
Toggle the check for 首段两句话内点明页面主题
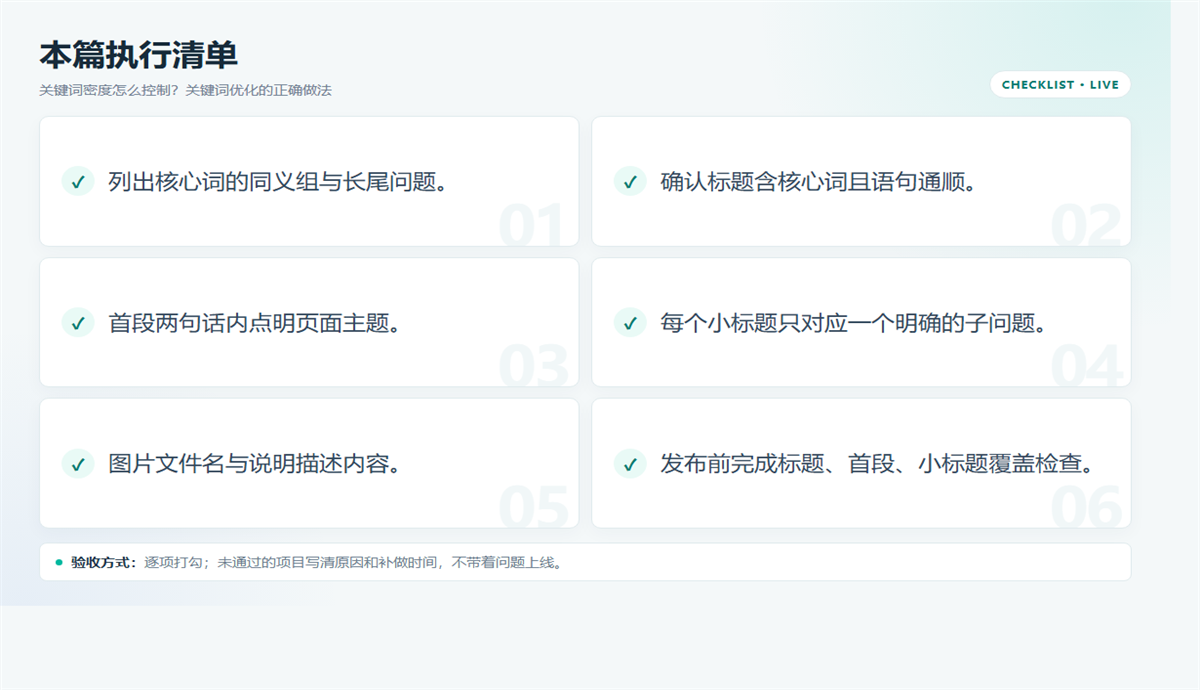[x=78, y=322]
